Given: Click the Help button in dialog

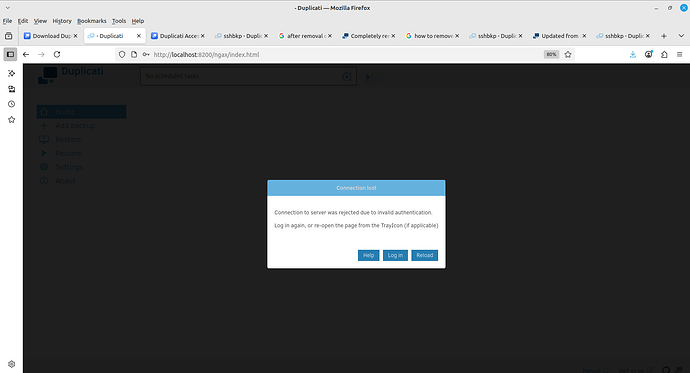Looking at the screenshot, I should coord(368,256).
